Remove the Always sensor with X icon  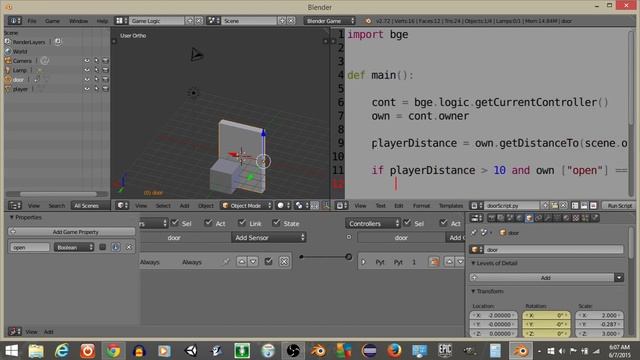click(x=284, y=261)
